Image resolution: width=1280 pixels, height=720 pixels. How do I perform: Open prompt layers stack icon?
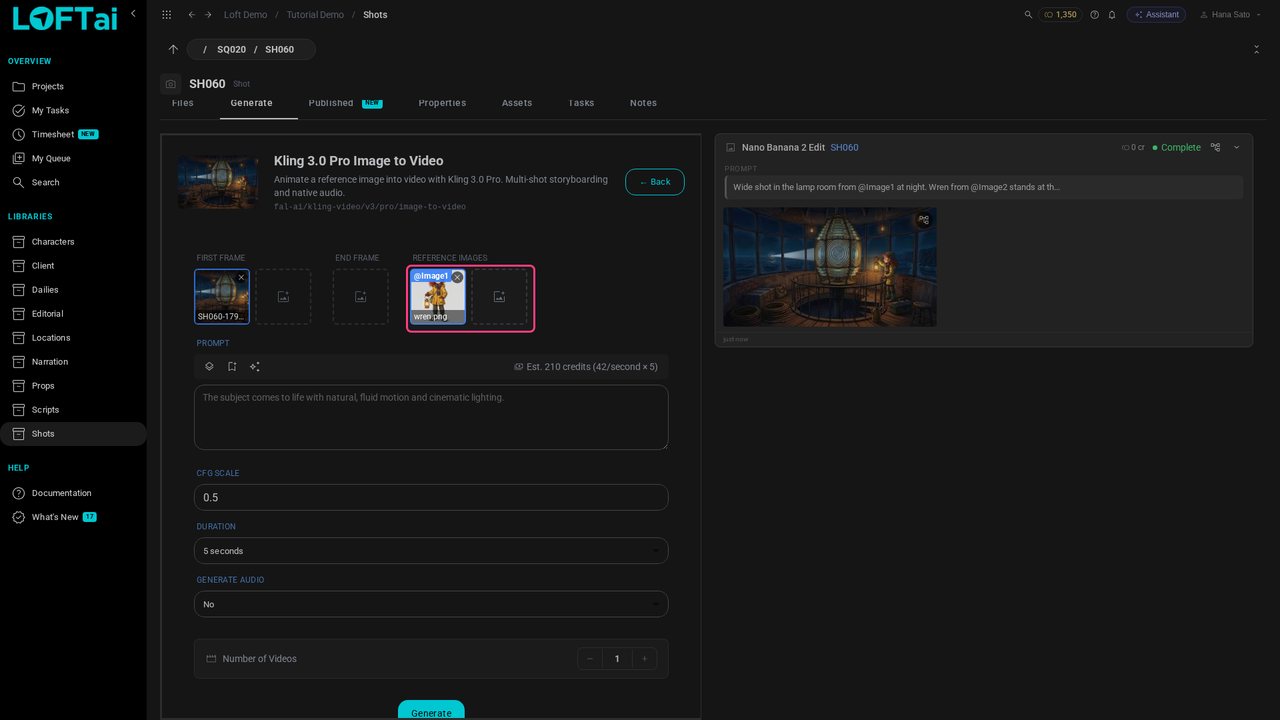point(209,367)
